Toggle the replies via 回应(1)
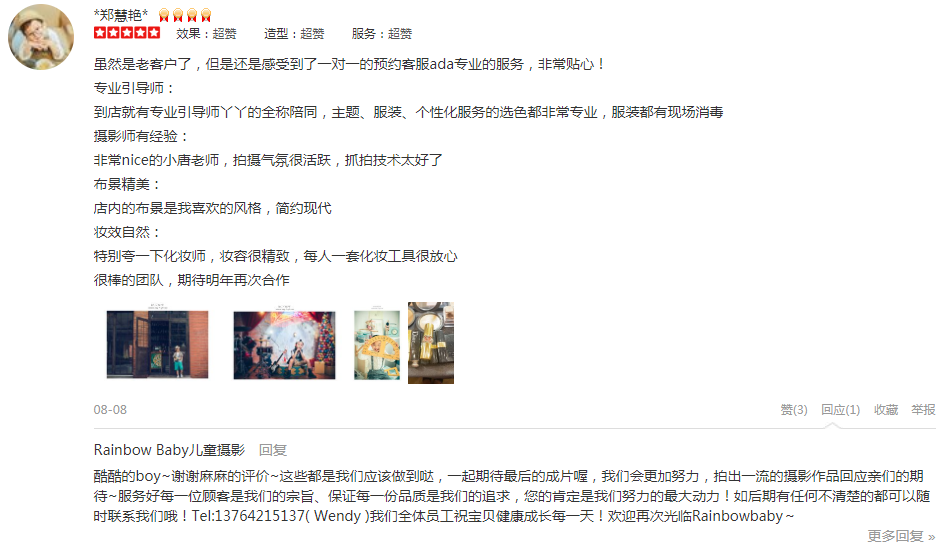Screen dimensions: 943x543 tap(841, 410)
